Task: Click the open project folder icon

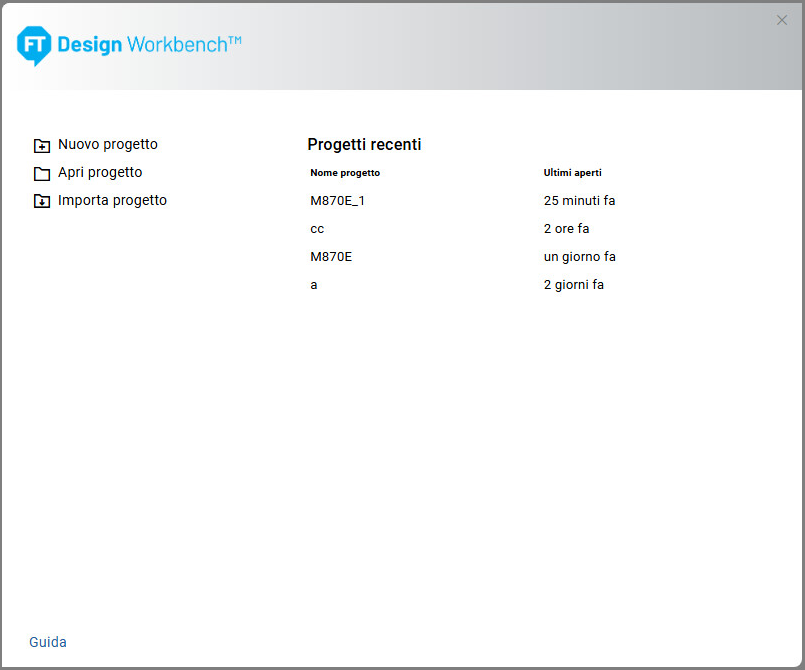Action: point(42,173)
